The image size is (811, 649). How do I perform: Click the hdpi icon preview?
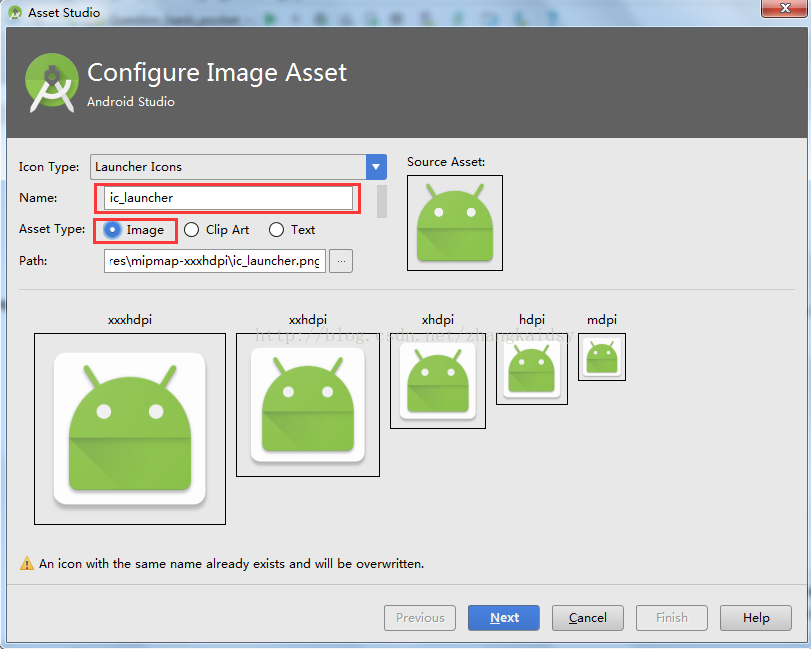coord(532,369)
